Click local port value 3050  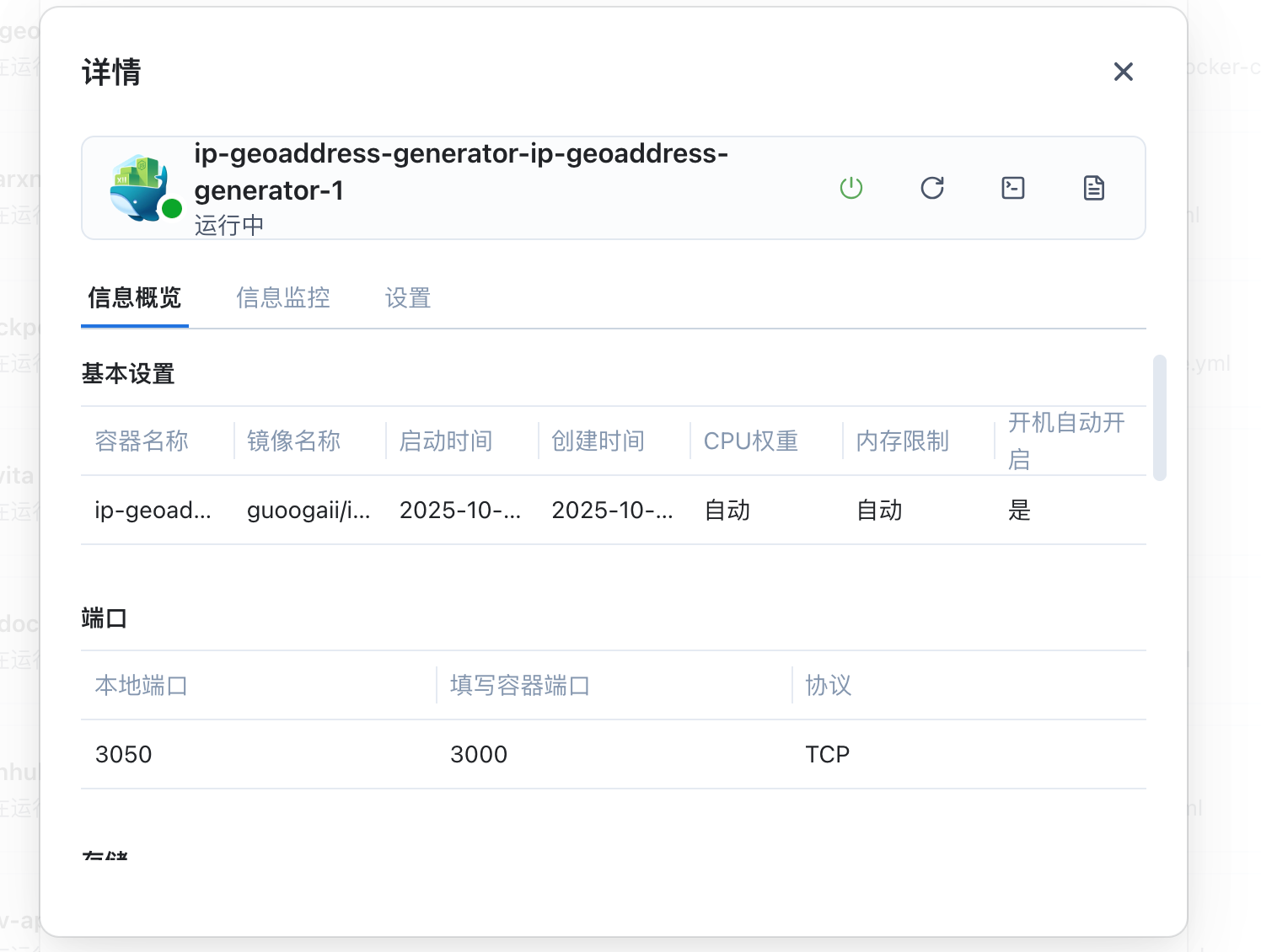coord(124,755)
